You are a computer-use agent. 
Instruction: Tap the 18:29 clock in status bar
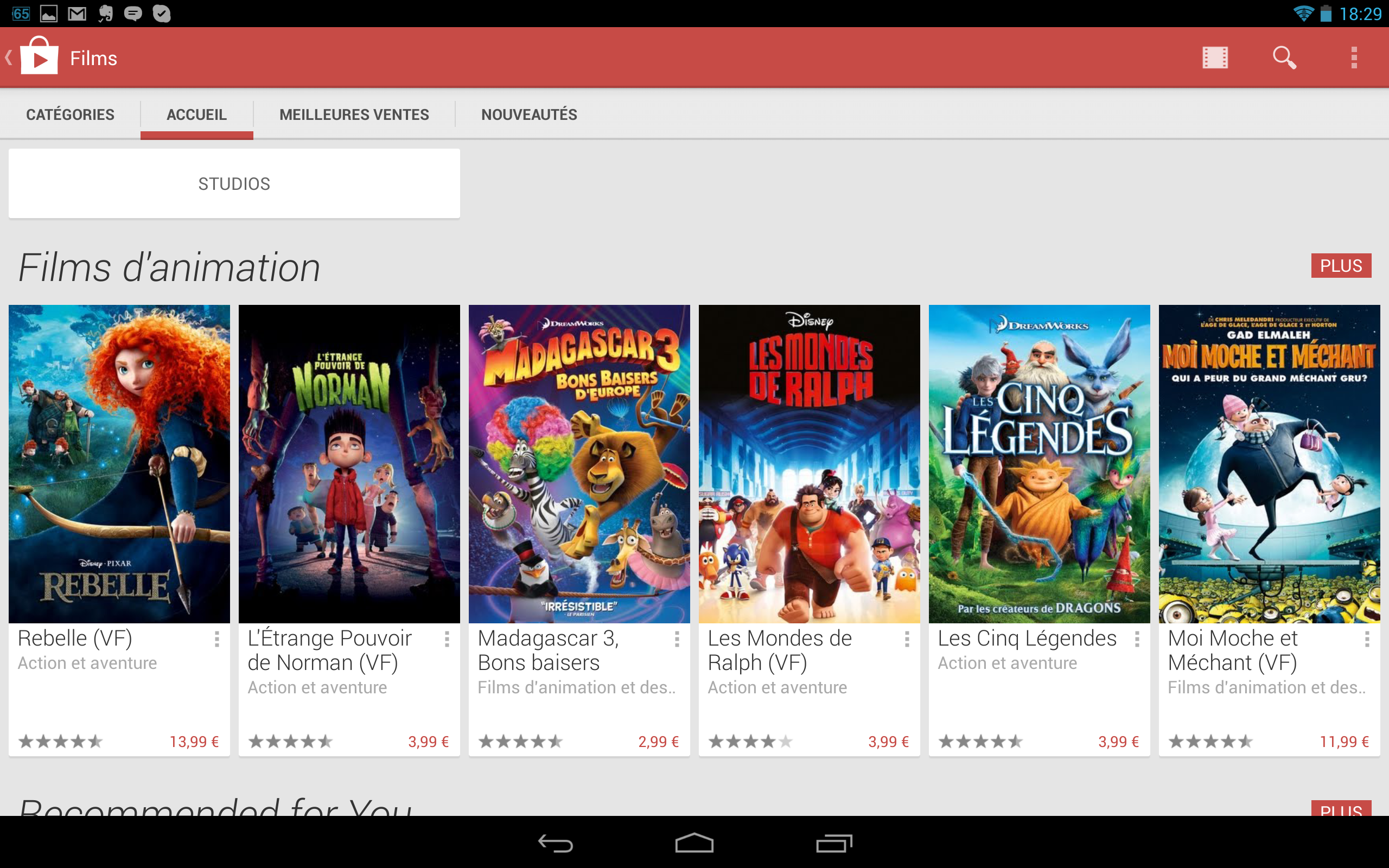coord(1360,13)
